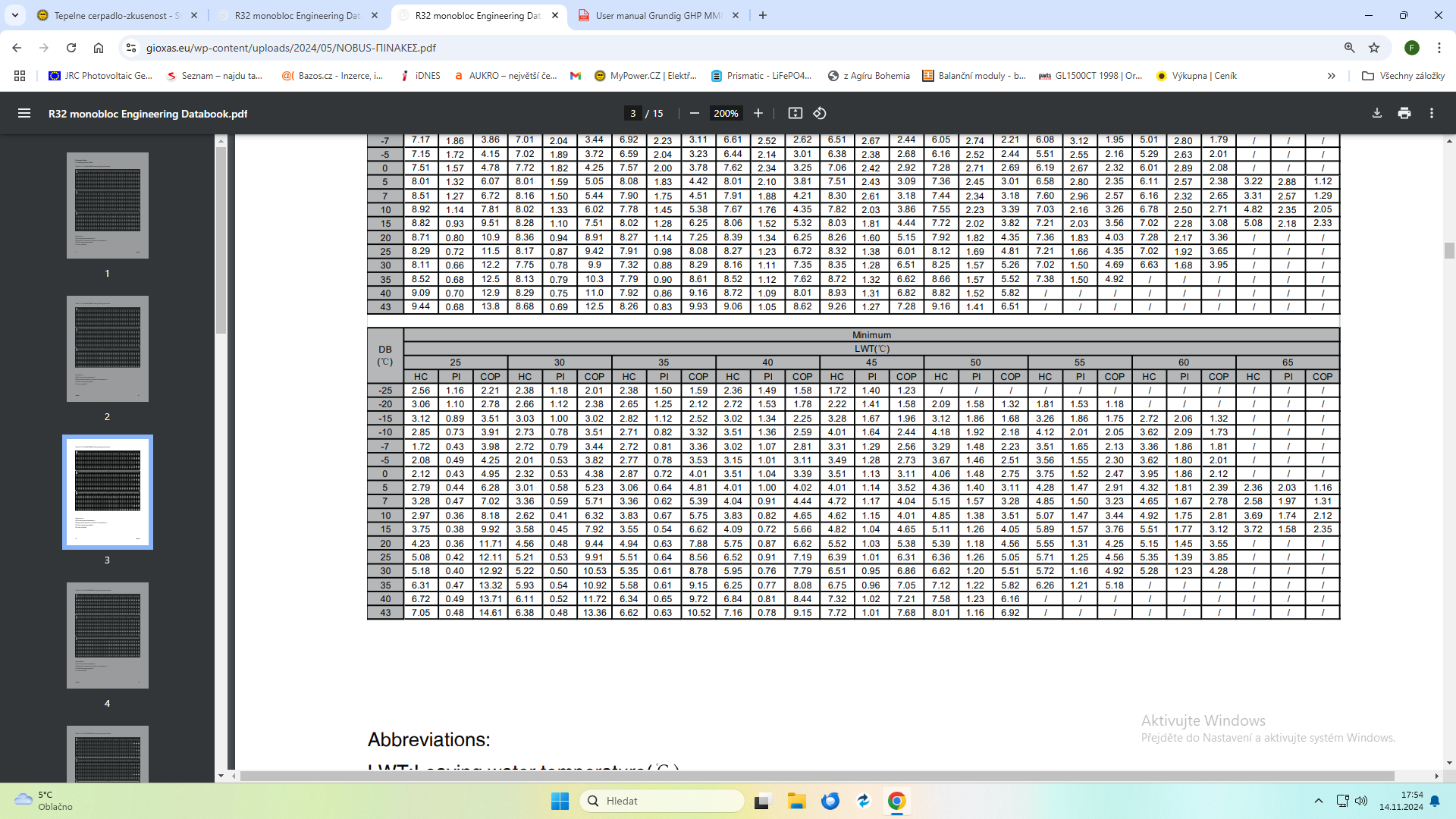The height and width of the screenshot is (819, 1456).
Task: Print the PDF document
Action: 1404,113
